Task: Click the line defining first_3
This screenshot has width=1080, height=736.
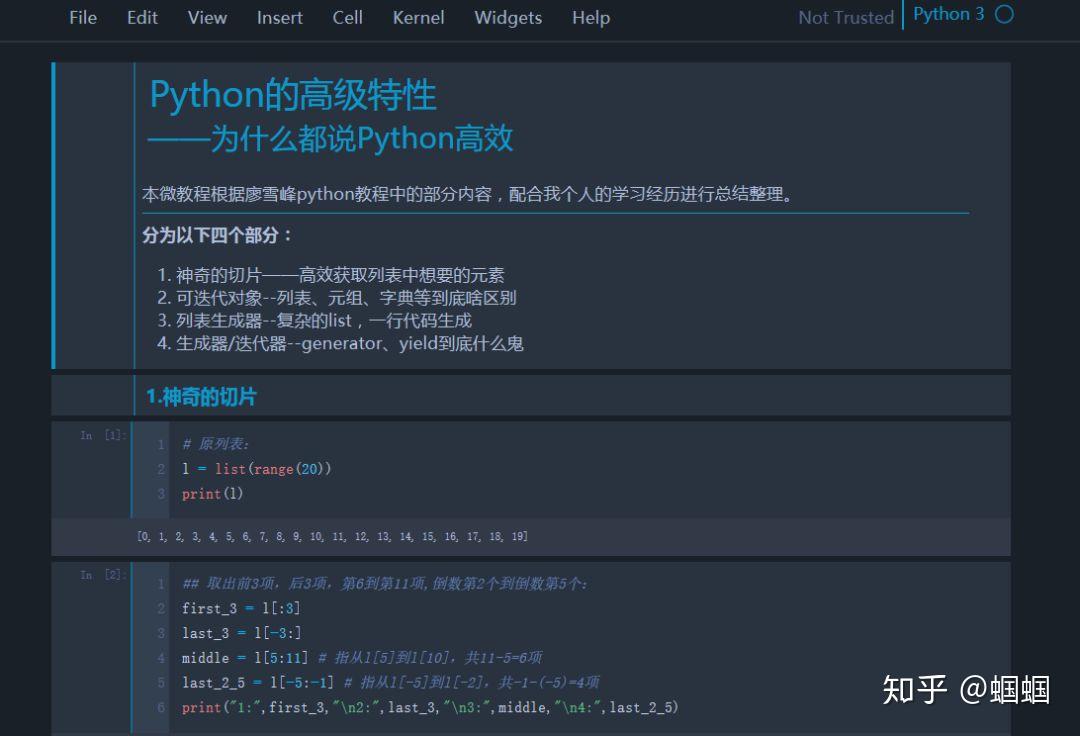Action: (x=241, y=608)
